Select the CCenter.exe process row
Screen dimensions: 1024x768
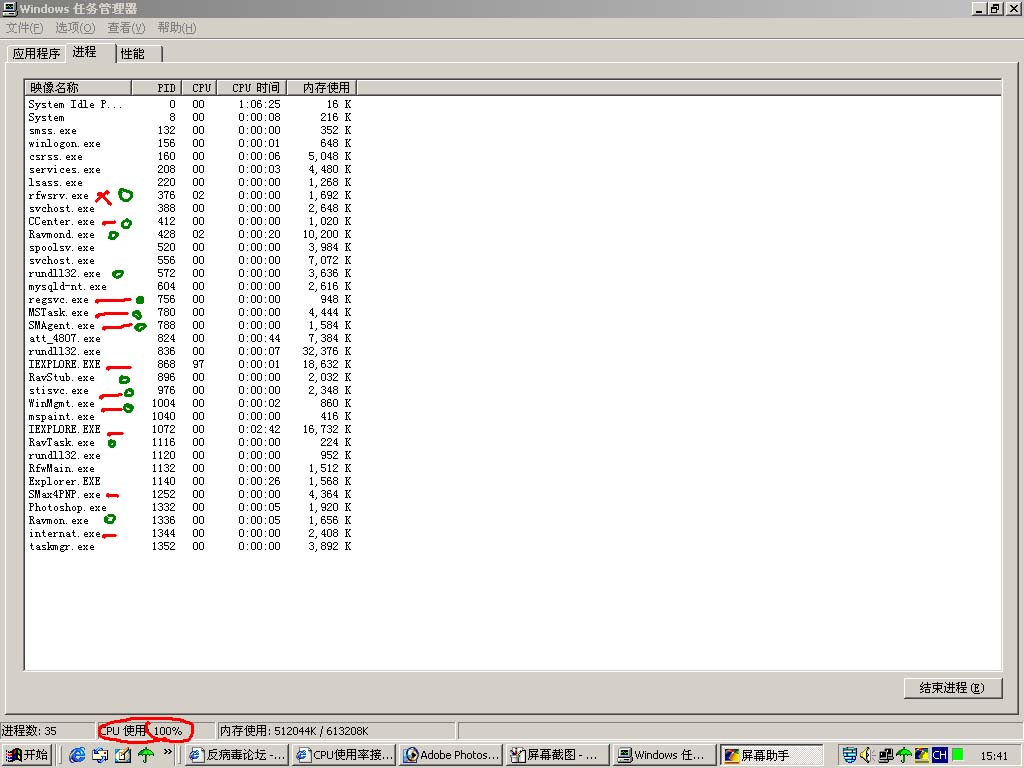[x=190, y=221]
